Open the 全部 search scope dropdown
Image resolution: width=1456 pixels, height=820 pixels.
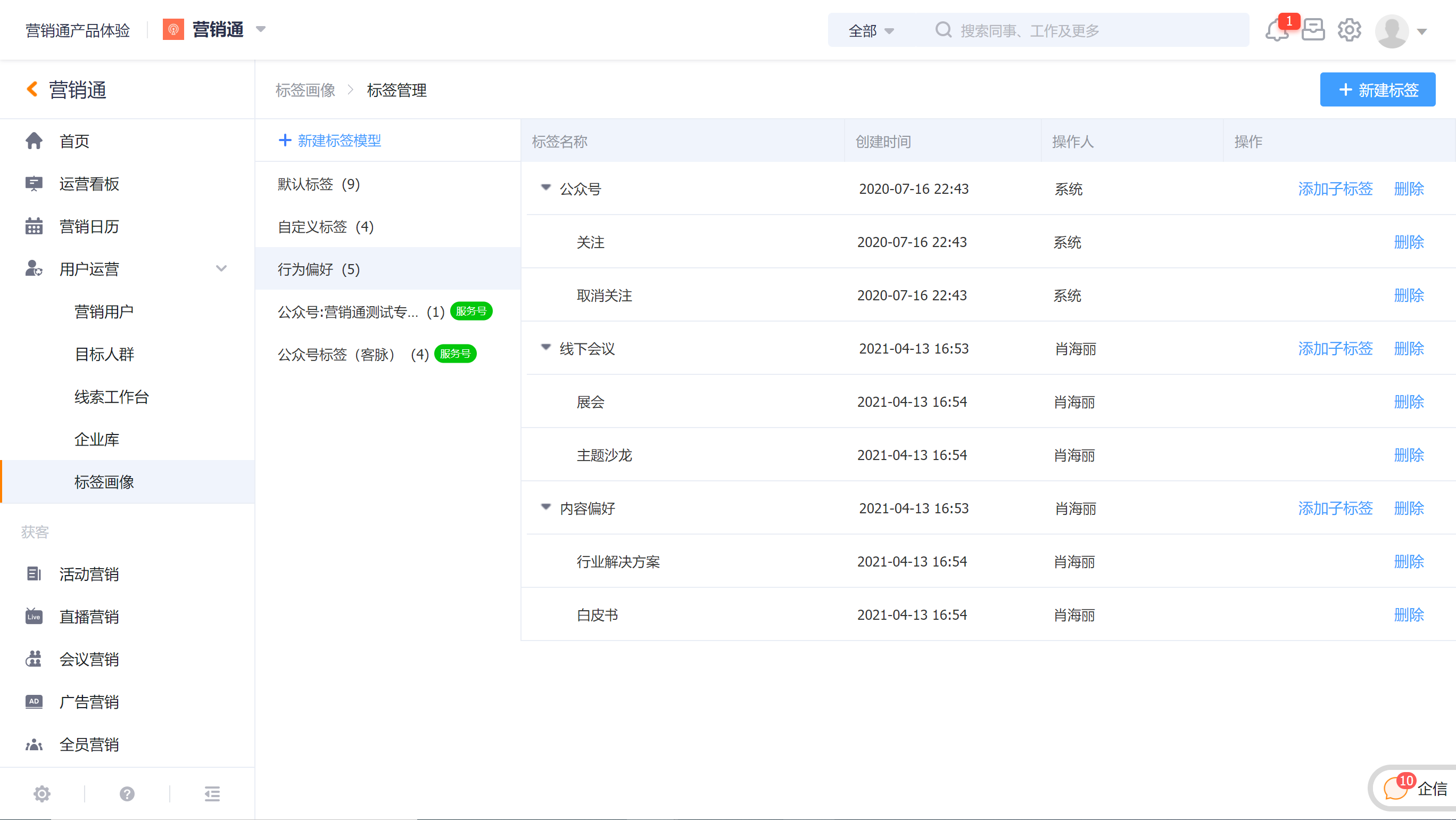pos(871,30)
